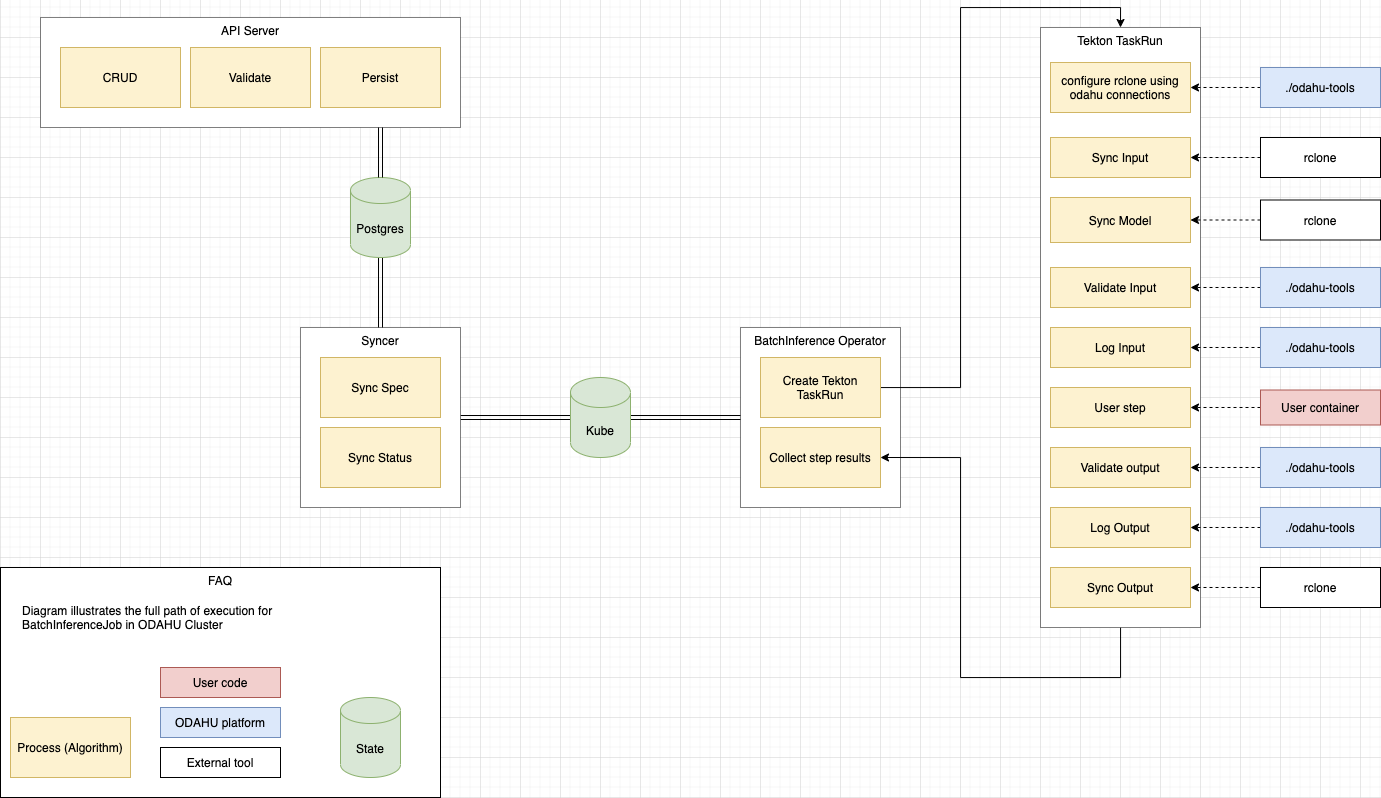
Task: Click the rclone box feeding Sync Output
Action: click(1320, 587)
